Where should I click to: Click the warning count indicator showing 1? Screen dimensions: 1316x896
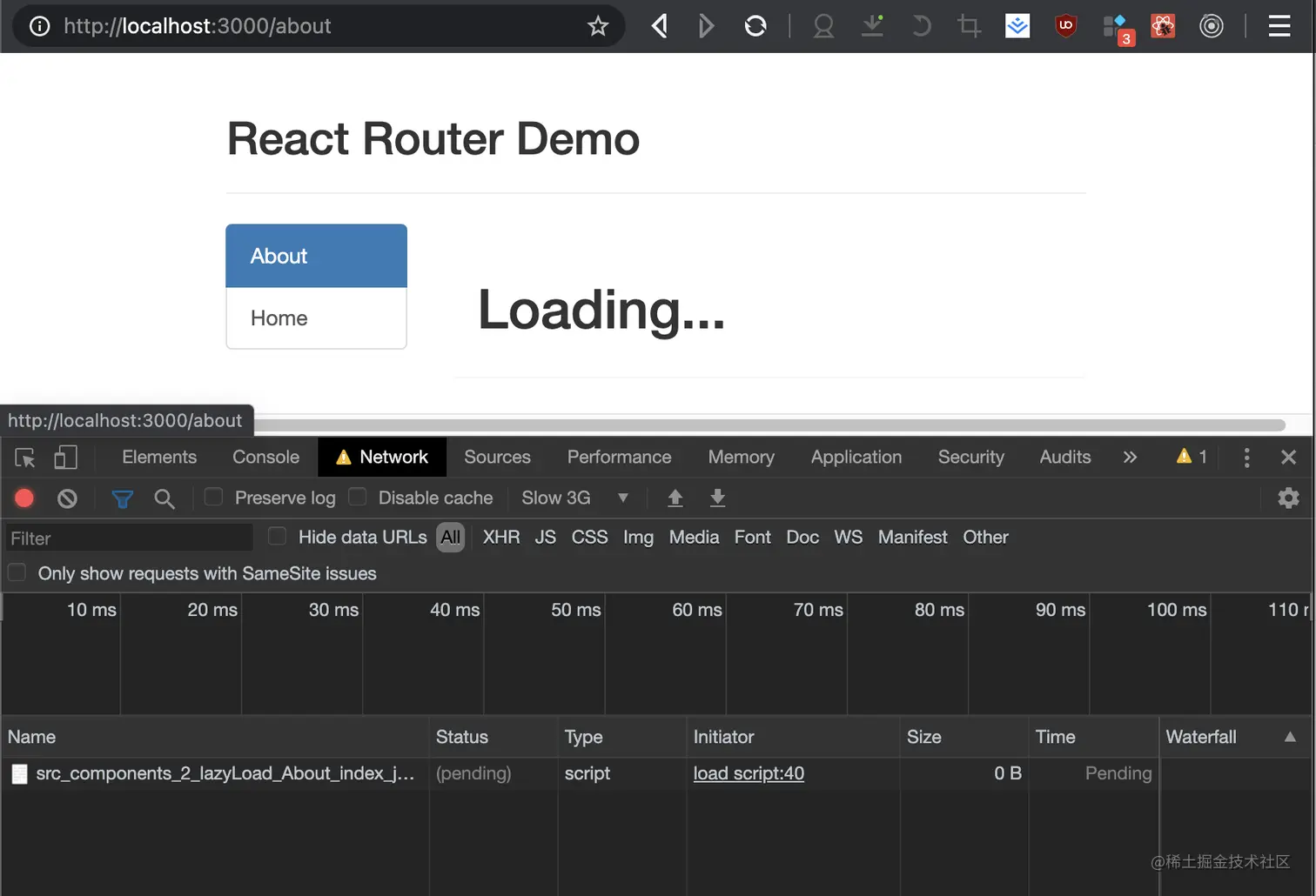(x=1192, y=457)
